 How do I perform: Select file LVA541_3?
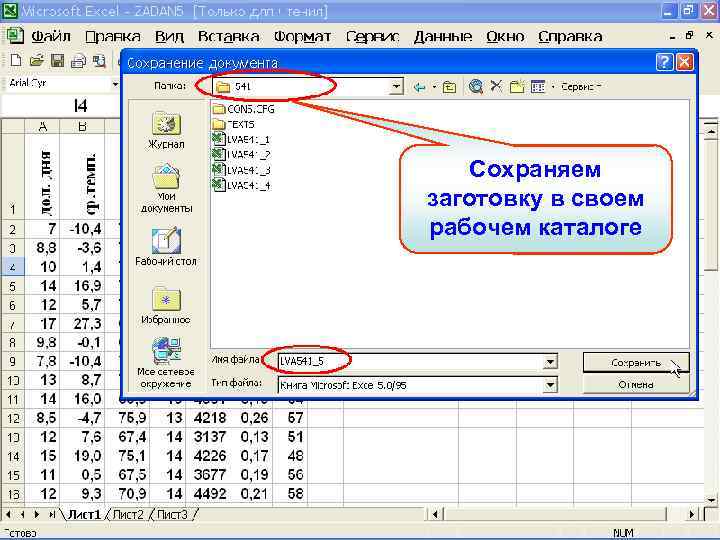(241, 170)
